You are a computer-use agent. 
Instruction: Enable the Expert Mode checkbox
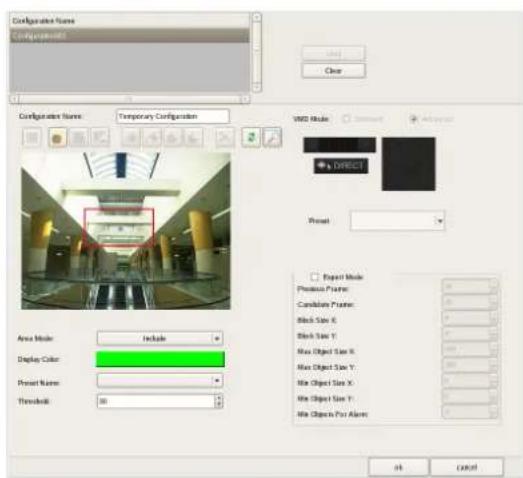pyautogui.click(x=314, y=277)
